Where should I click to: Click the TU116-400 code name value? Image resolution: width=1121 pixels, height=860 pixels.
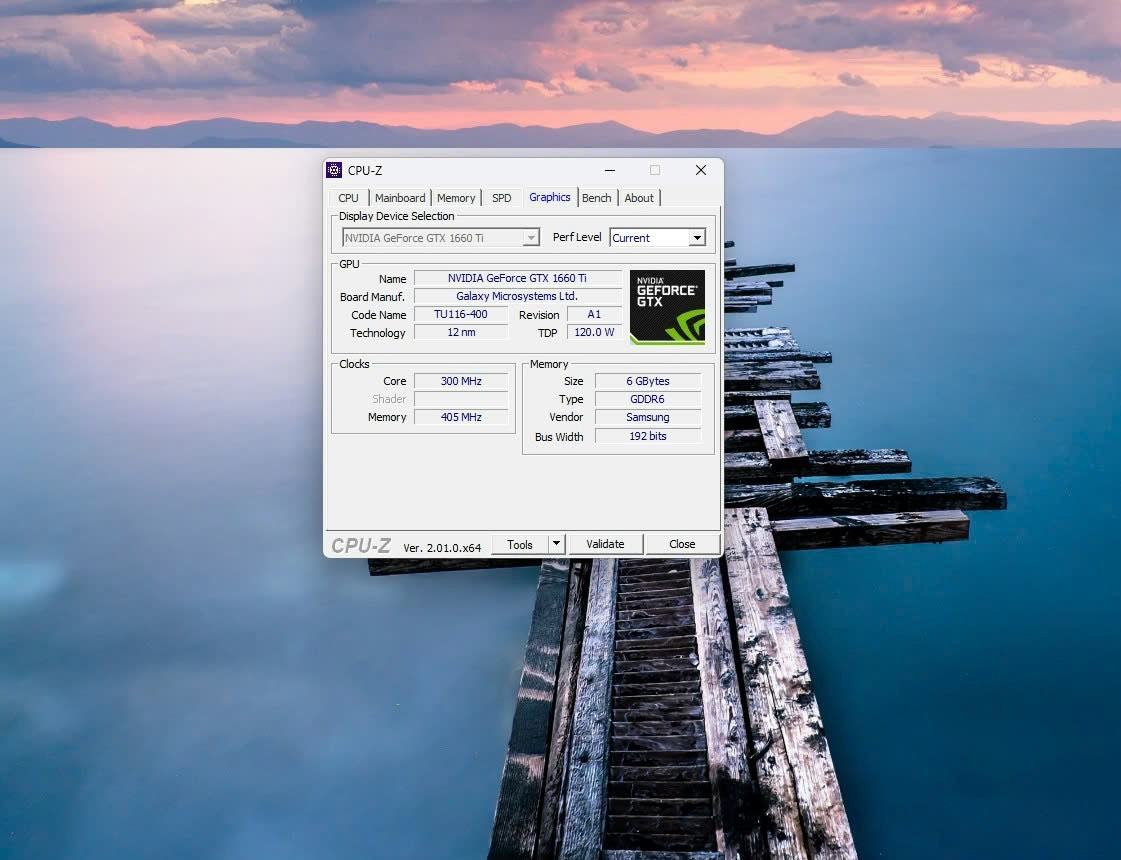(x=460, y=314)
